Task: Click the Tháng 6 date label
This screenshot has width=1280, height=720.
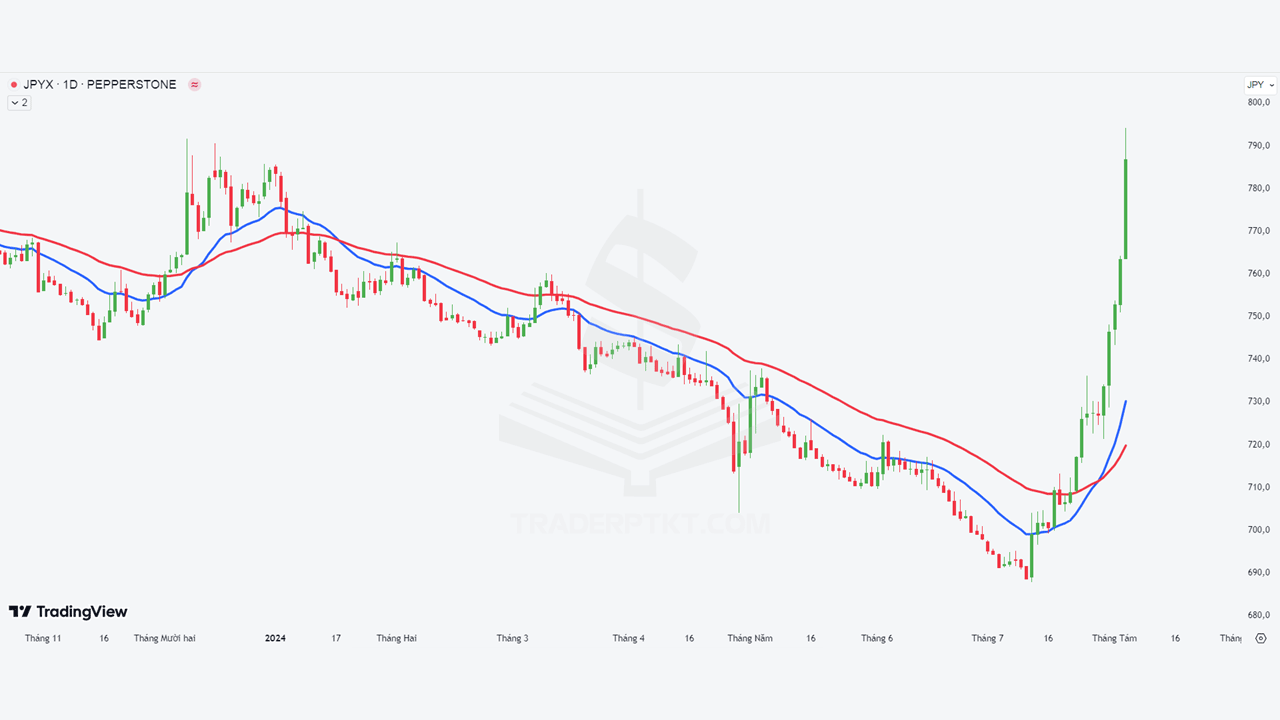Action: (x=876, y=638)
